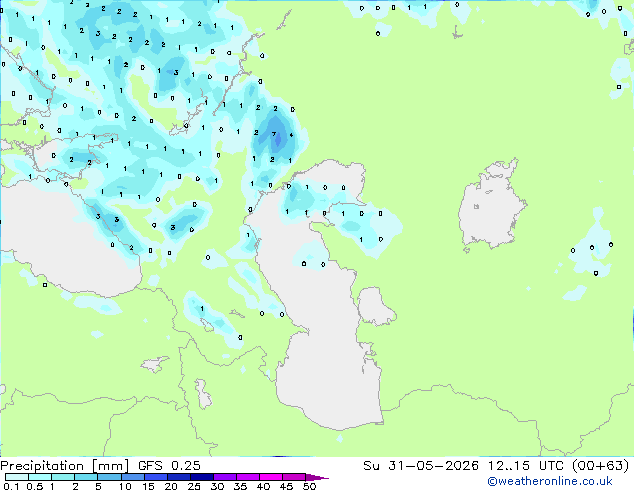Click the blue swatch between 15 and 20
The image size is (634, 490).
coord(155,477)
